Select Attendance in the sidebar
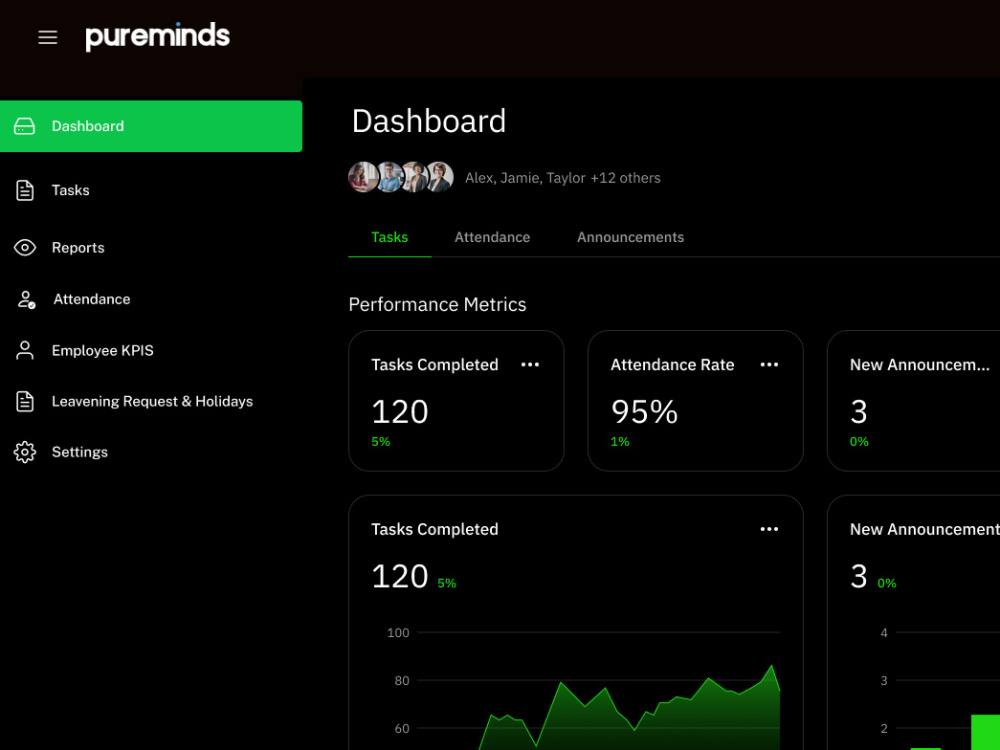The width and height of the screenshot is (1000, 750). click(92, 299)
